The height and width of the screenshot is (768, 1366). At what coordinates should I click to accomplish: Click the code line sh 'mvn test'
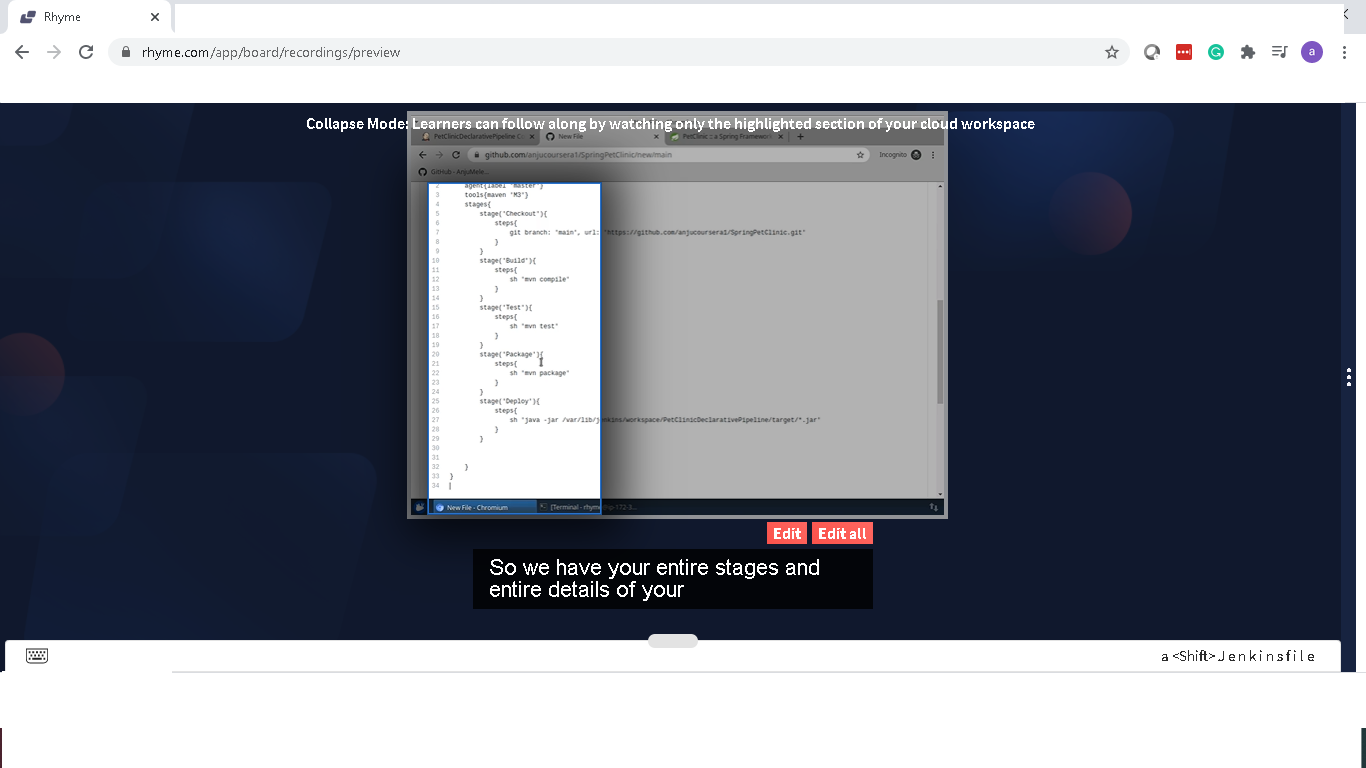pyautogui.click(x=534, y=326)
